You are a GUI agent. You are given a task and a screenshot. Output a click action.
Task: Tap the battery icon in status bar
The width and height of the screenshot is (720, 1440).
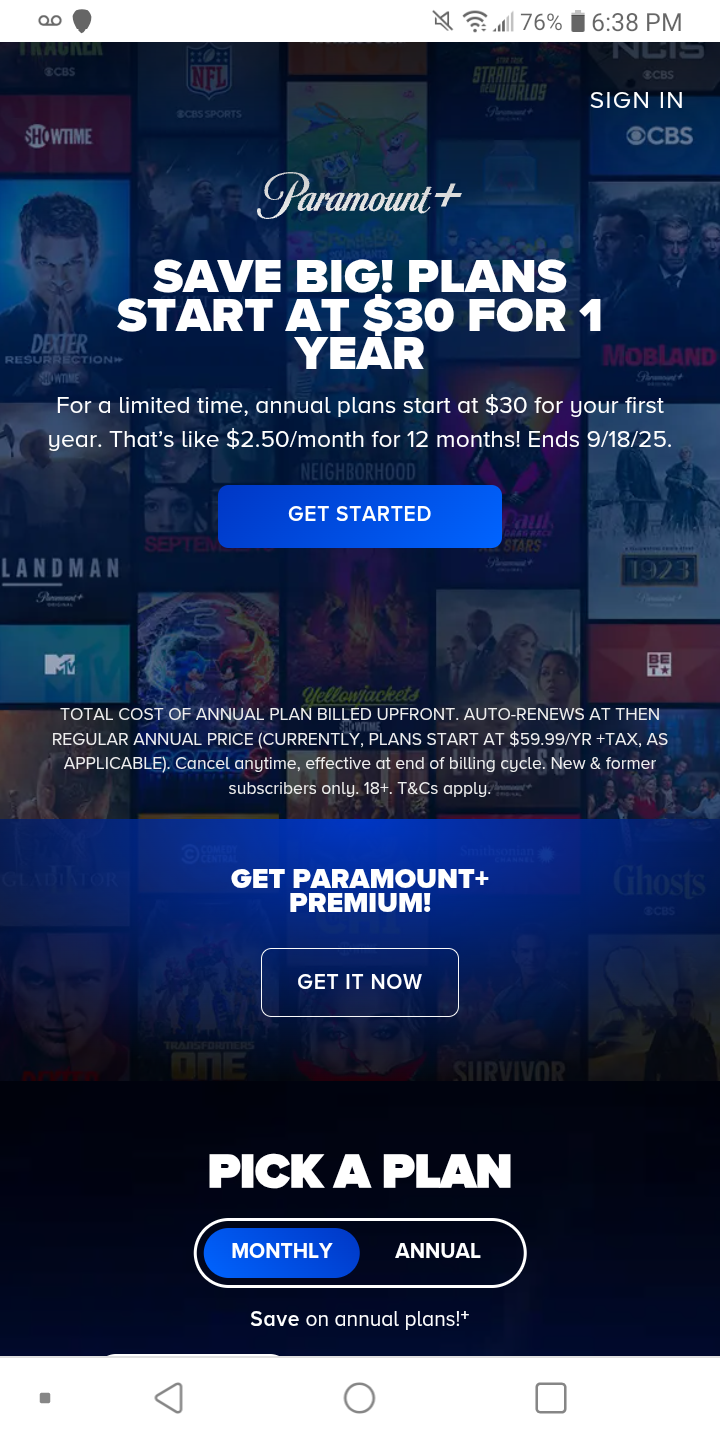(x=577, y=21)
